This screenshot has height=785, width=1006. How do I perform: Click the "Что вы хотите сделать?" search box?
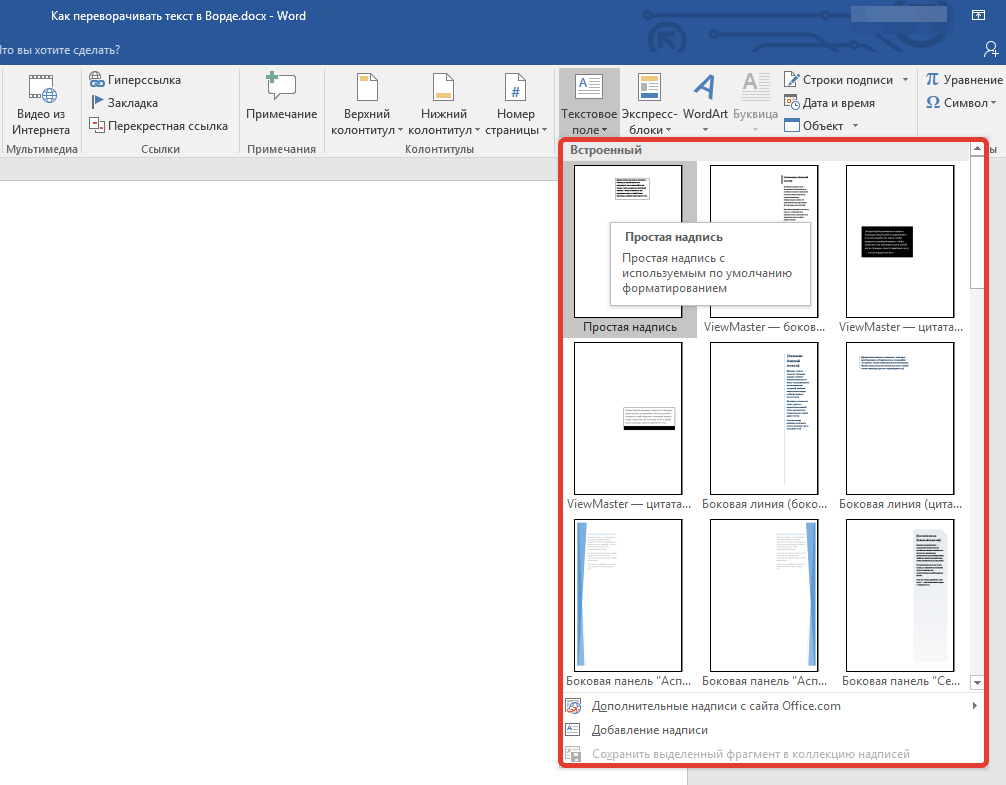click(61, 50)
